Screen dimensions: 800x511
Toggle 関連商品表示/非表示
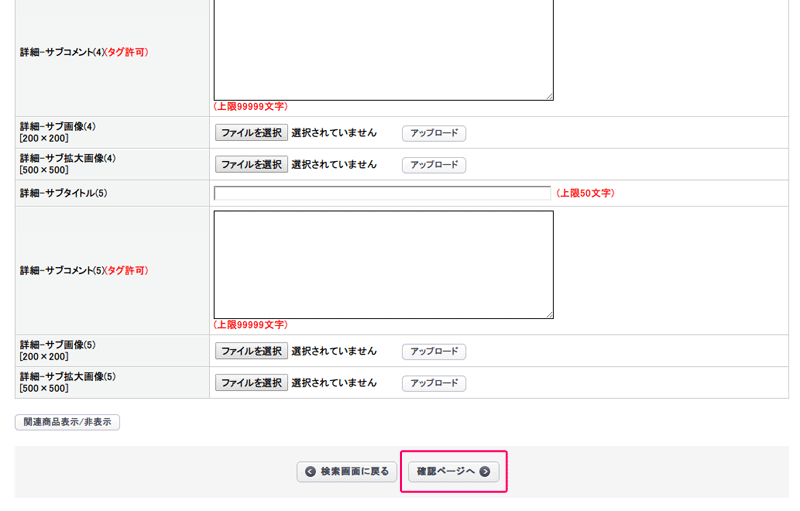coord(67,423)
